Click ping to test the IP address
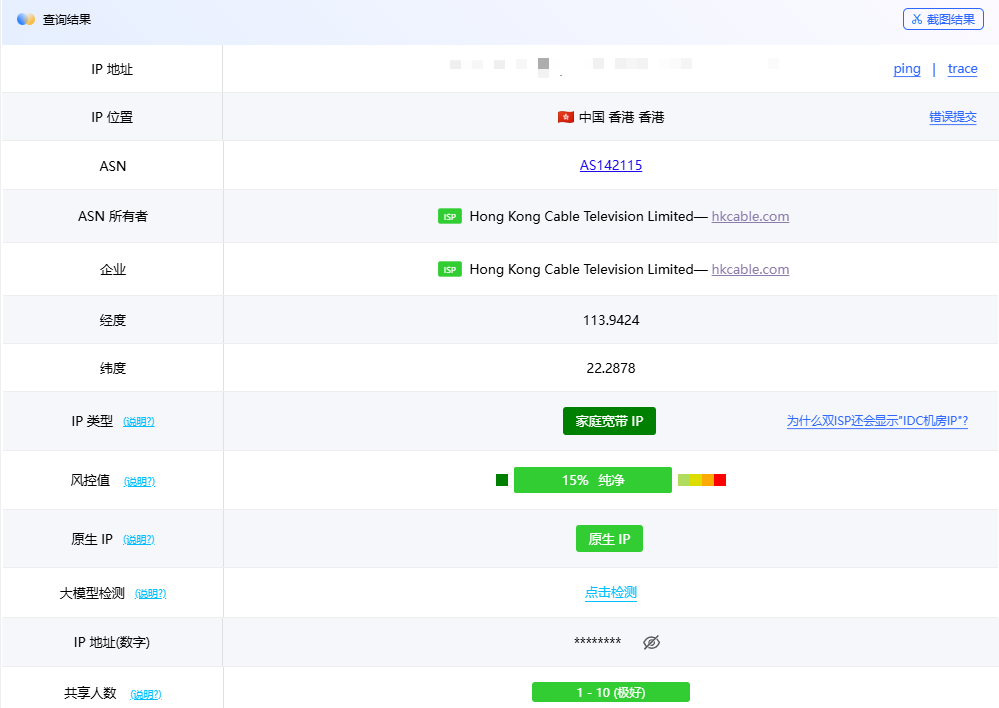This screenshot has width=999, height=708. [x=906, y=69]
